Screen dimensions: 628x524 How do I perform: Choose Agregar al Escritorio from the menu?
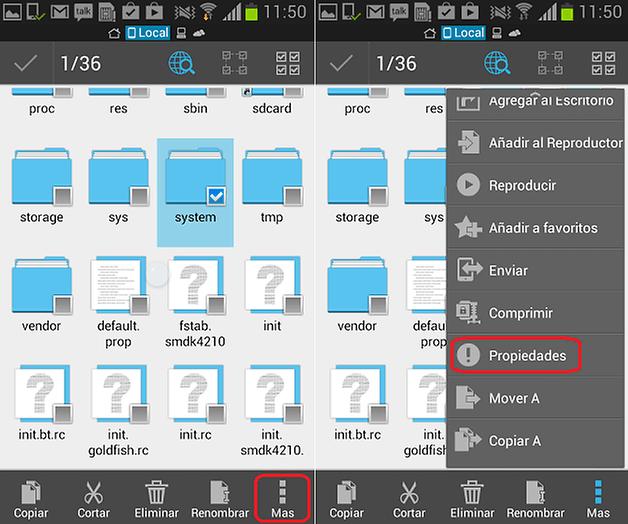535,104
